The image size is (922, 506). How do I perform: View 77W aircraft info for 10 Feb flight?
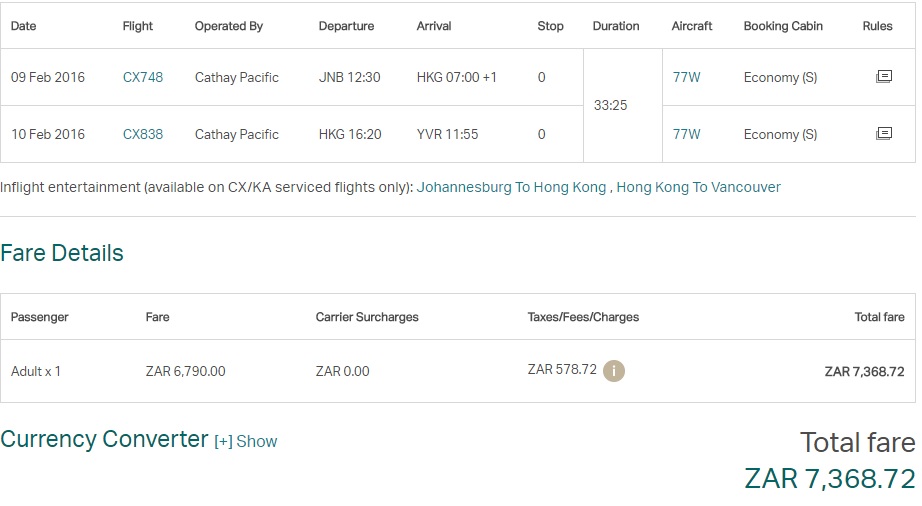[x=687, y=134]
